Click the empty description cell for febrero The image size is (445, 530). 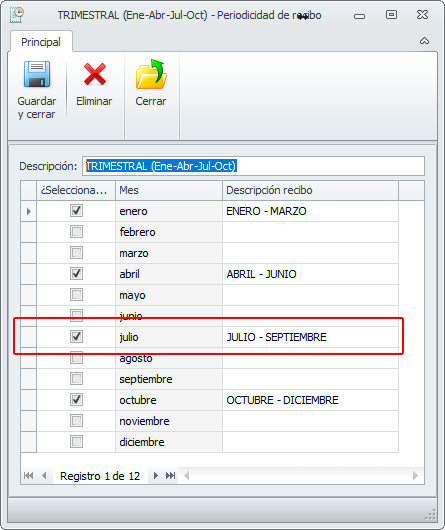pyautogui.click(x=310, y=232)
